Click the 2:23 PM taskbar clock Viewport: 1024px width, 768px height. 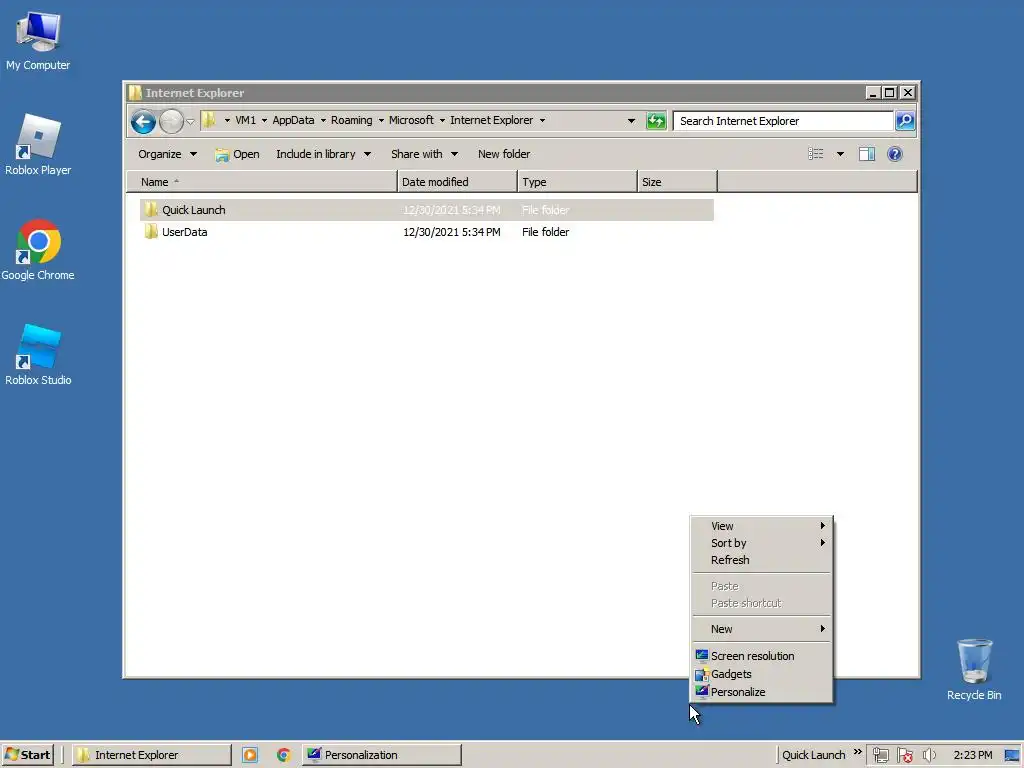972,755
